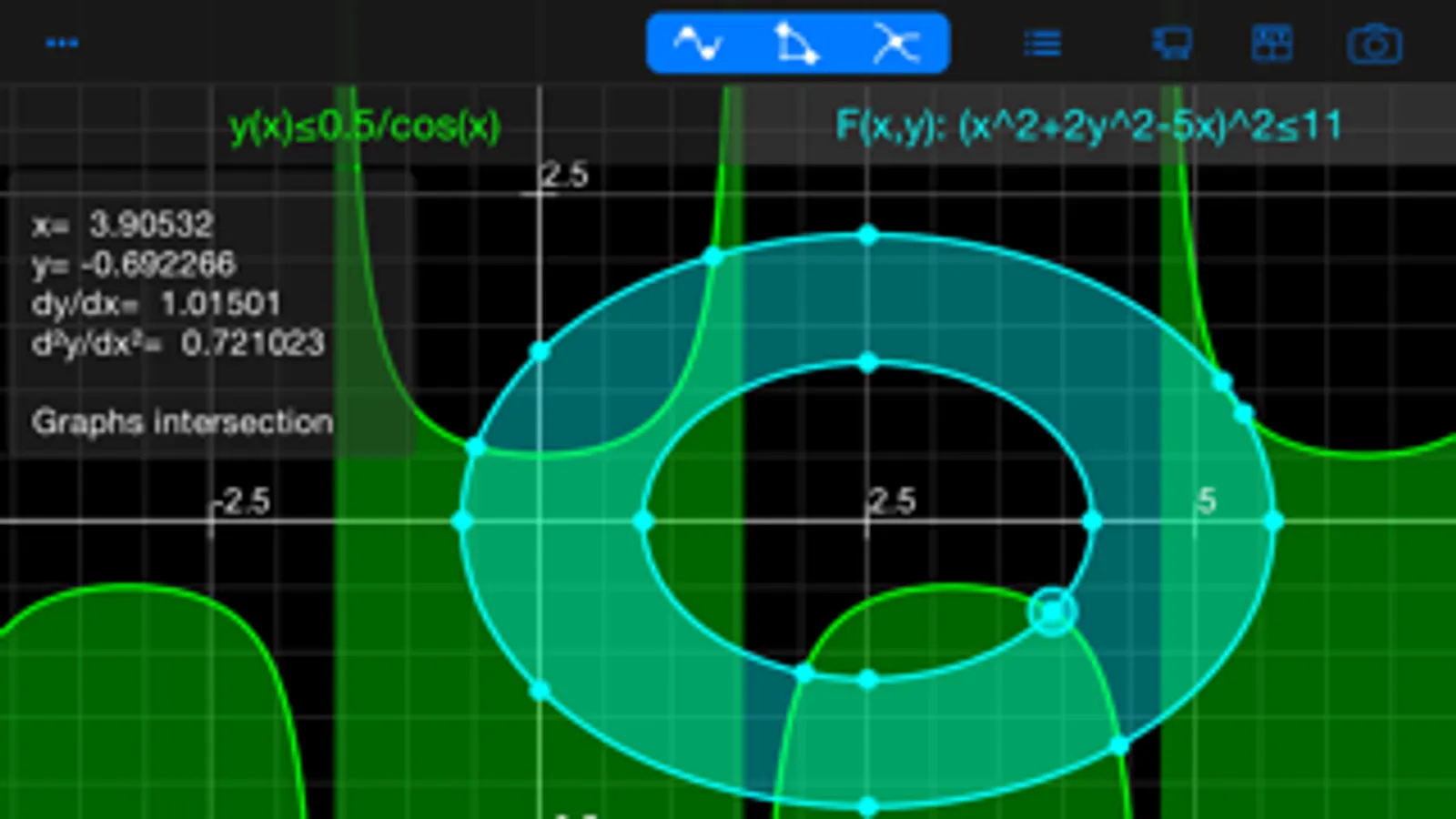Select the crossing curves intersection mode icon
1456x819 pixels.
(896, 43)
